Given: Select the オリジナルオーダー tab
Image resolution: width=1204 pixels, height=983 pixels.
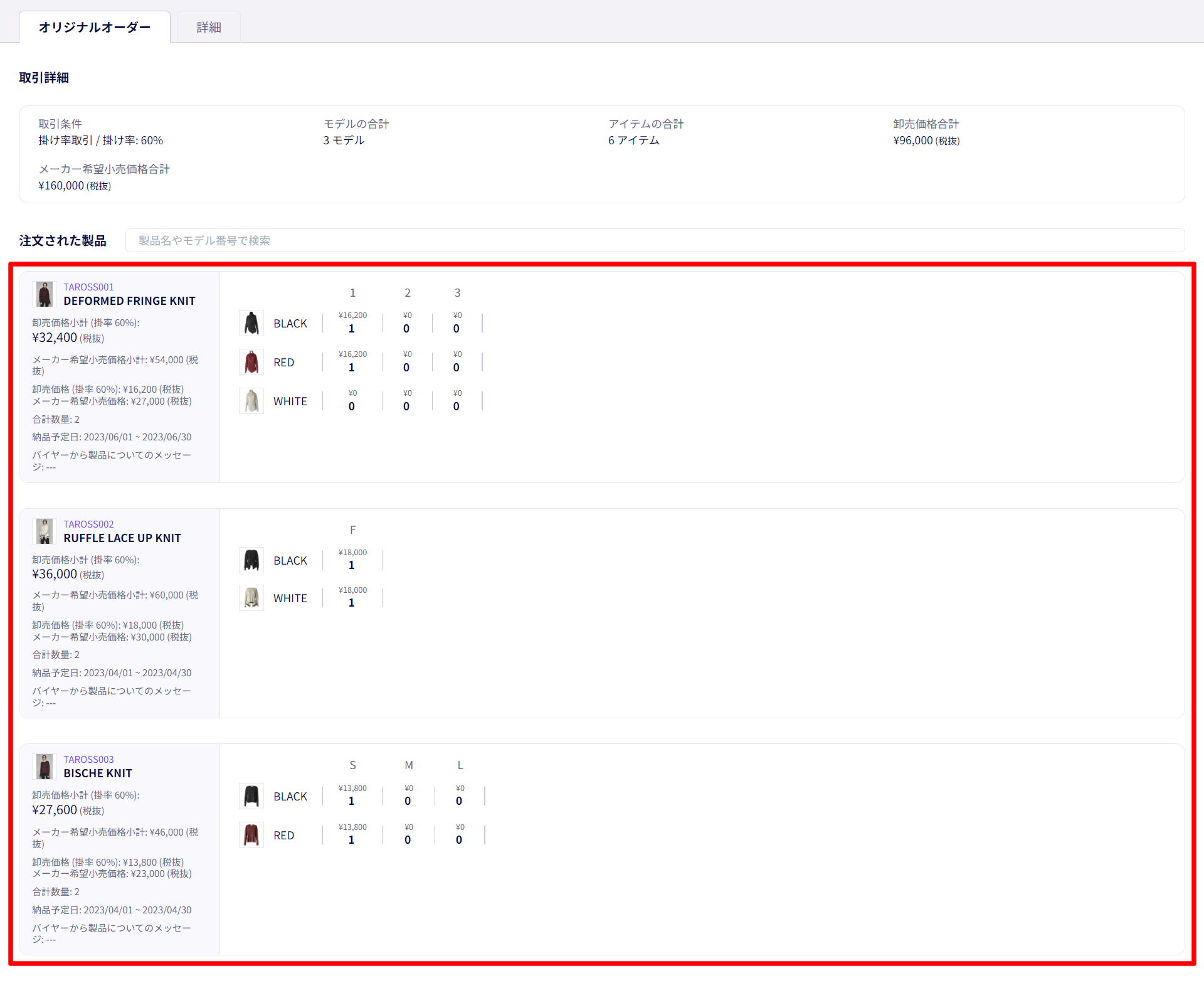Looking at the screenshot, I should pyautogui.click(x=95, y=27).
